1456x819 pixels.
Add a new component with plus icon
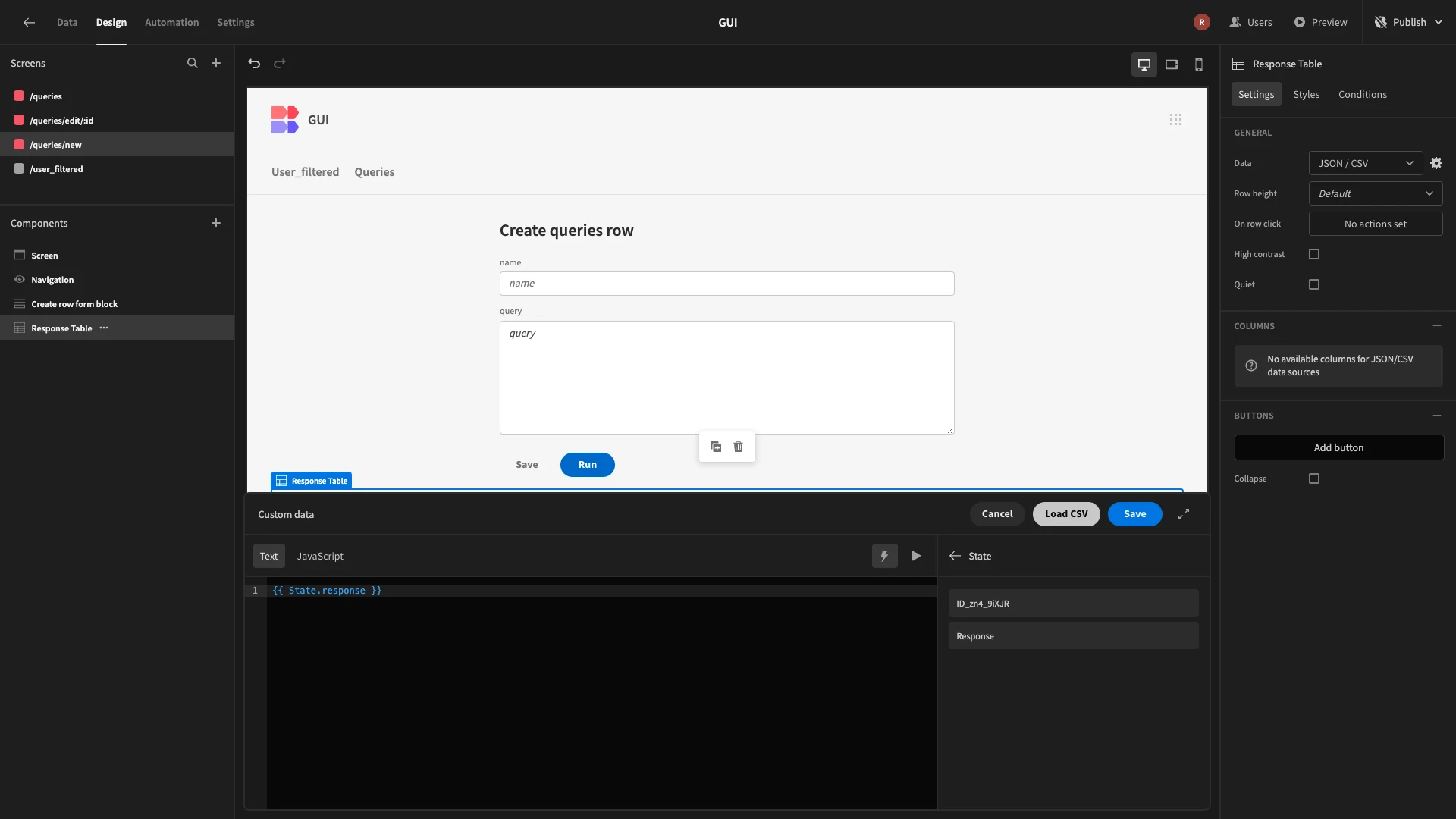[216, 223]
